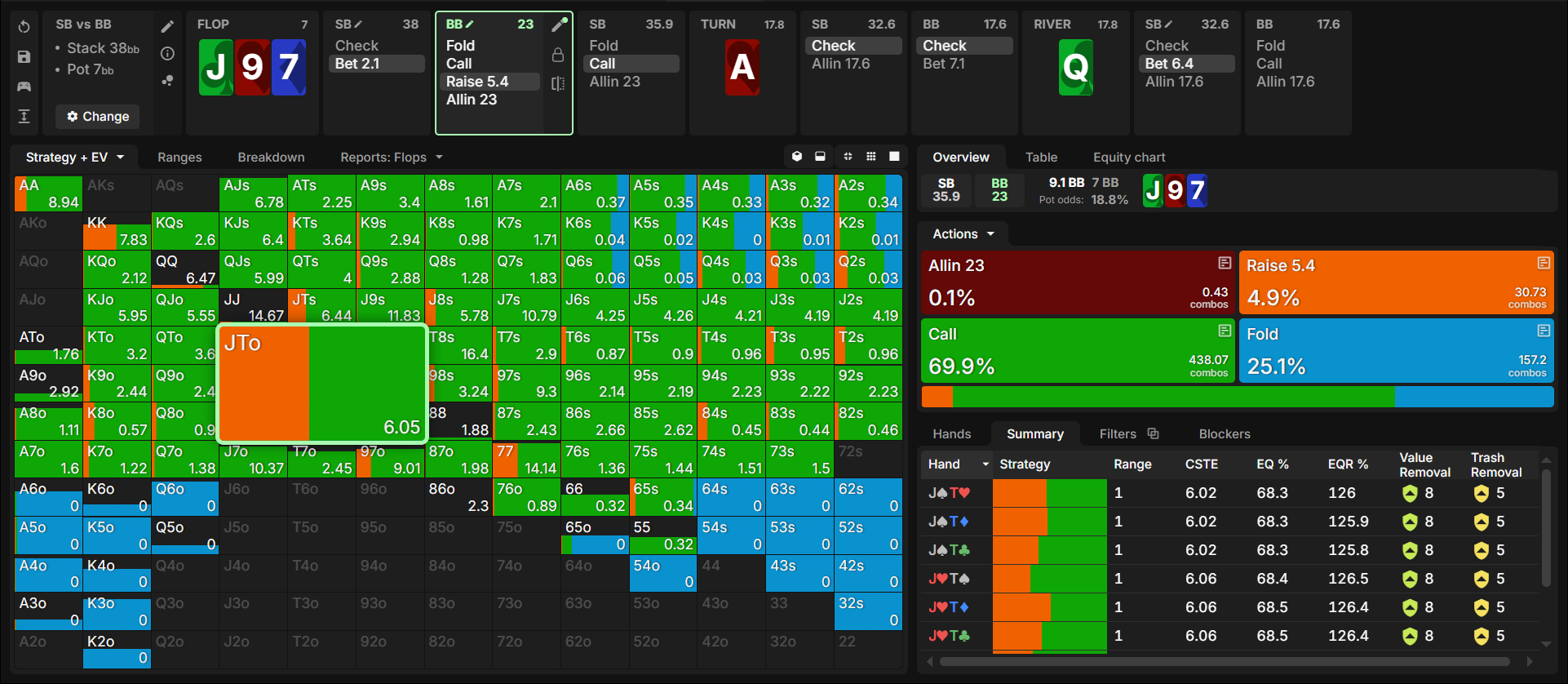Viewport: 1568px width, 684px height.
Task: Click the note icon on the Raise 5.4 card
Action: [x=1544, y=263]
